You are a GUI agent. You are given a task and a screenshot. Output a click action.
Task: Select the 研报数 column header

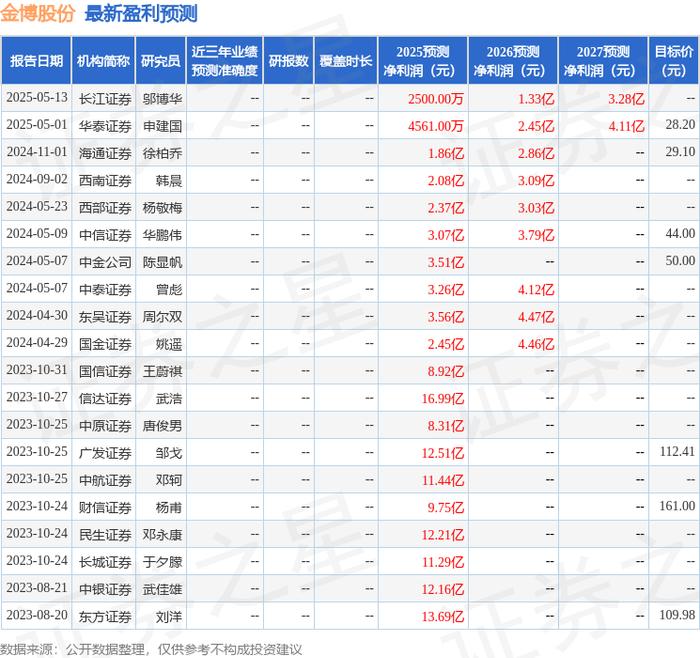pos(288,61)
